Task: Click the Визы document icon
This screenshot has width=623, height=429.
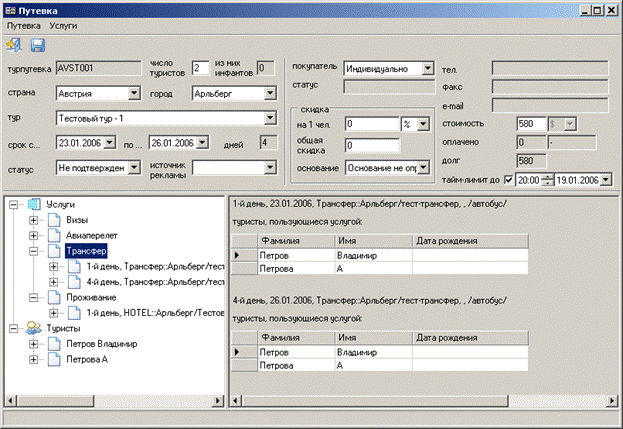Action: click(x=54, y=220)
